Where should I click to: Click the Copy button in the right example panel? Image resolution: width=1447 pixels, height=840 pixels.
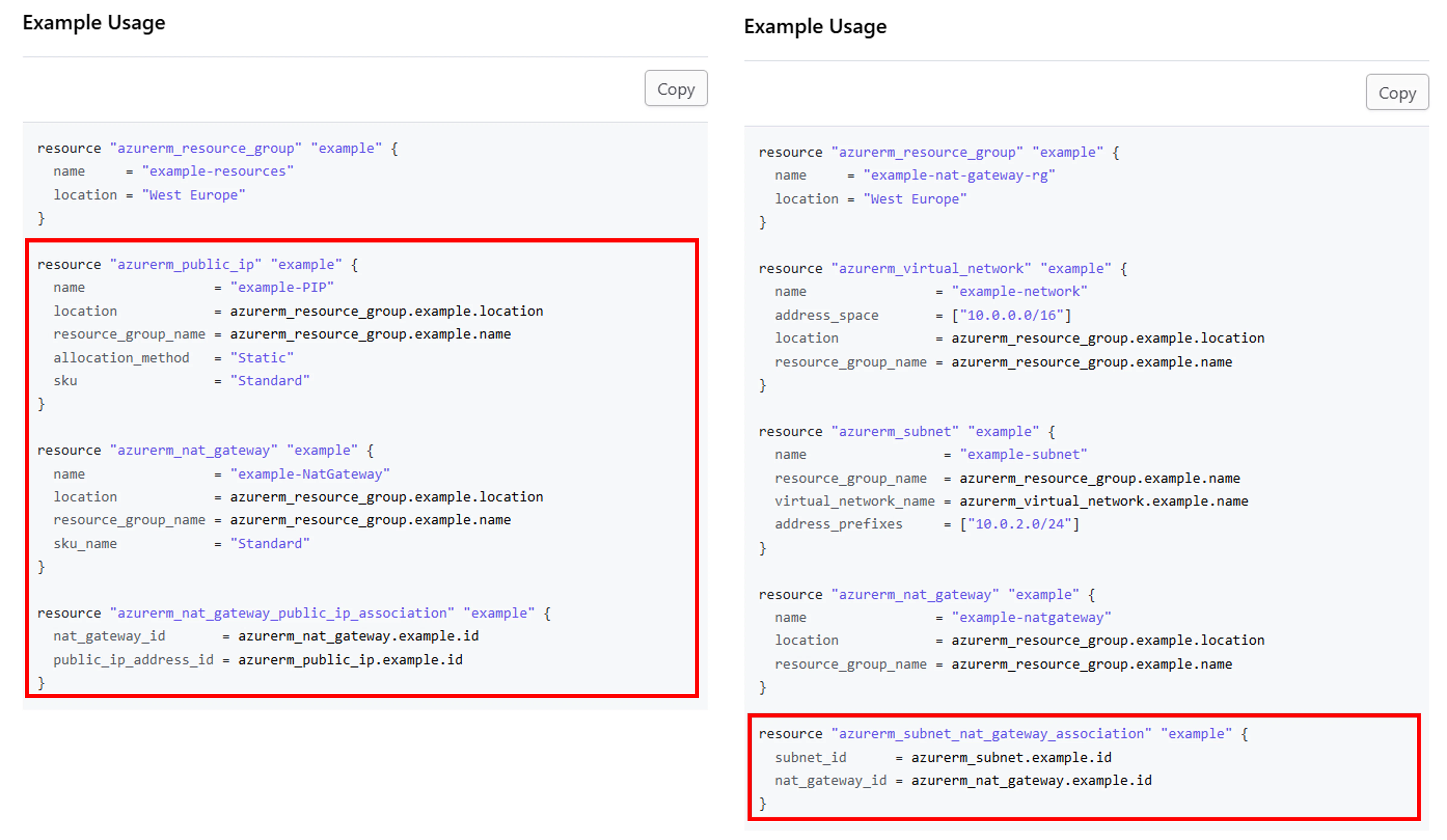click(1397, 92)
